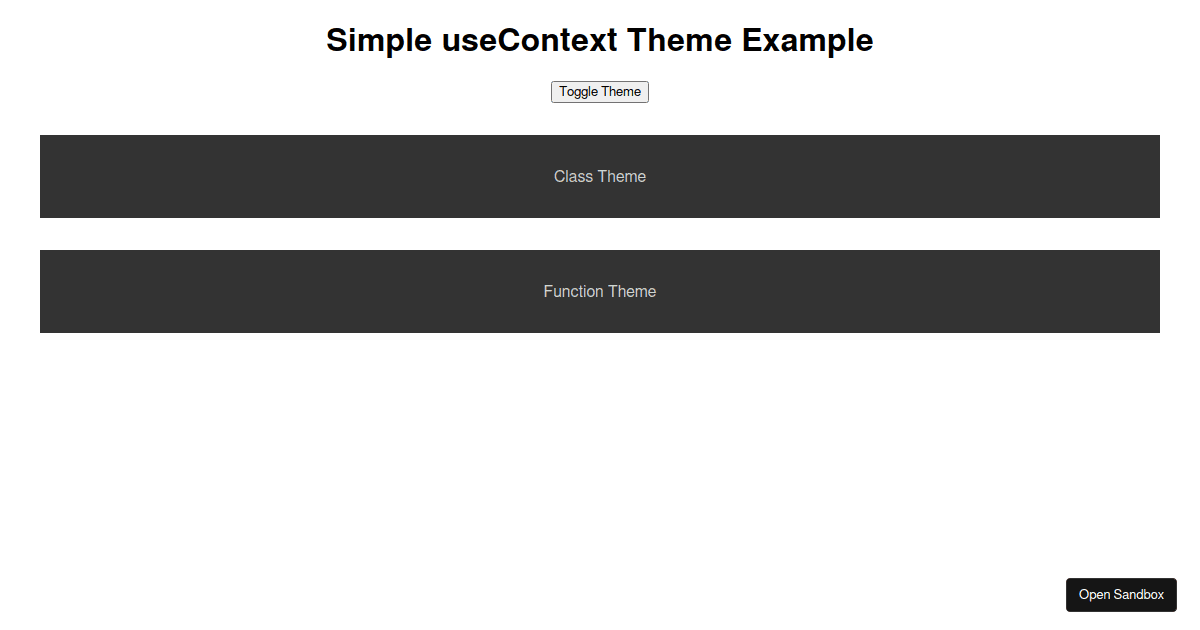Open the sandbox editor with Open Sandbox
Screen dimensions: 1200x630
pos(1121,594)
